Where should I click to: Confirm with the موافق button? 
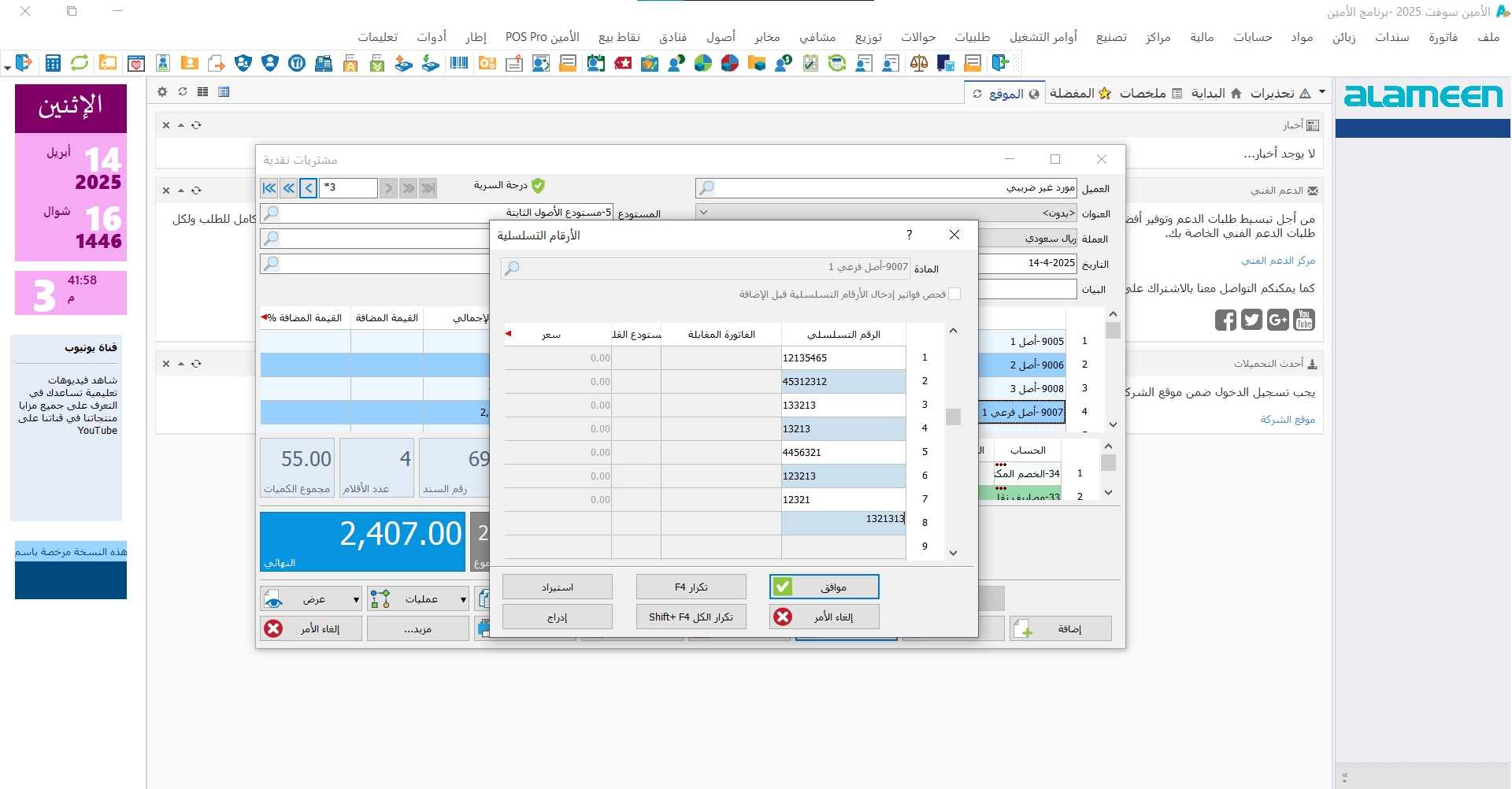824,587
